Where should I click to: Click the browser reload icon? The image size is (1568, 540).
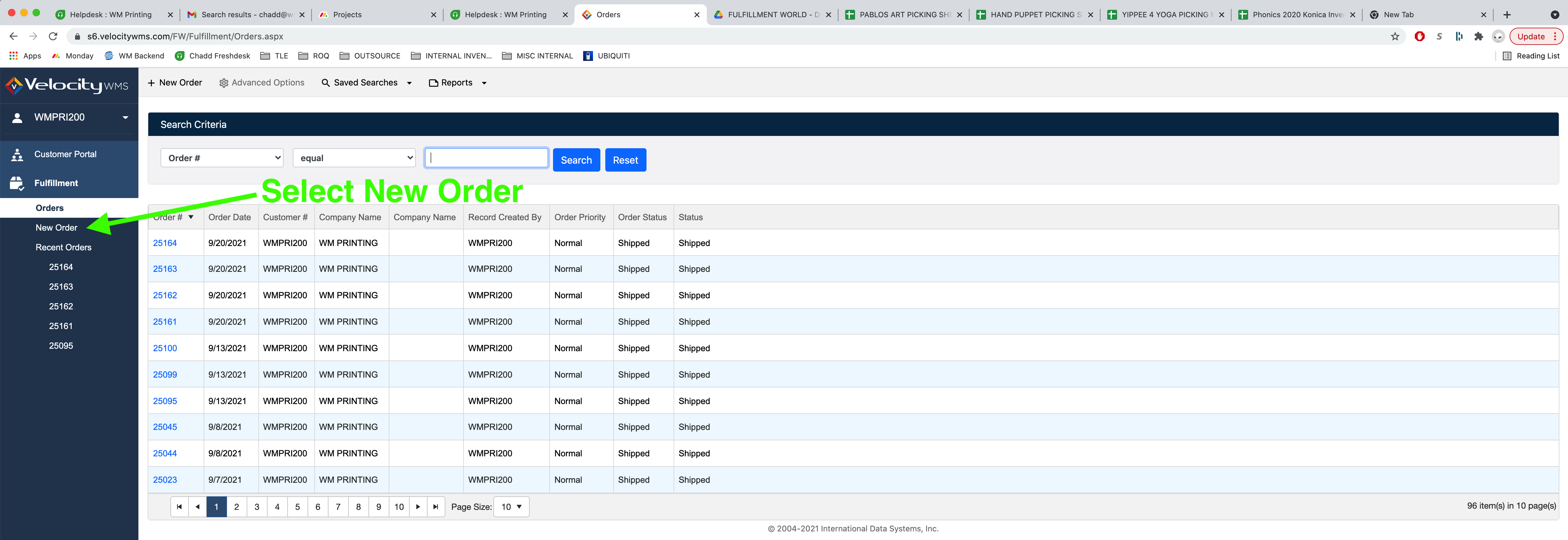click(53, 37)
